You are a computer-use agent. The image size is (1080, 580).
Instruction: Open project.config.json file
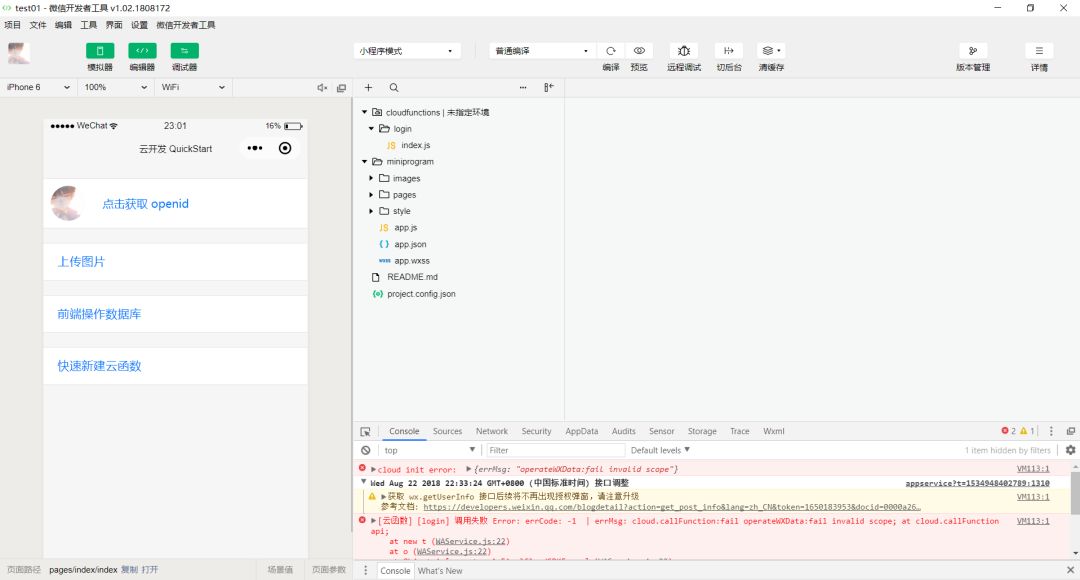coord(421,294)
